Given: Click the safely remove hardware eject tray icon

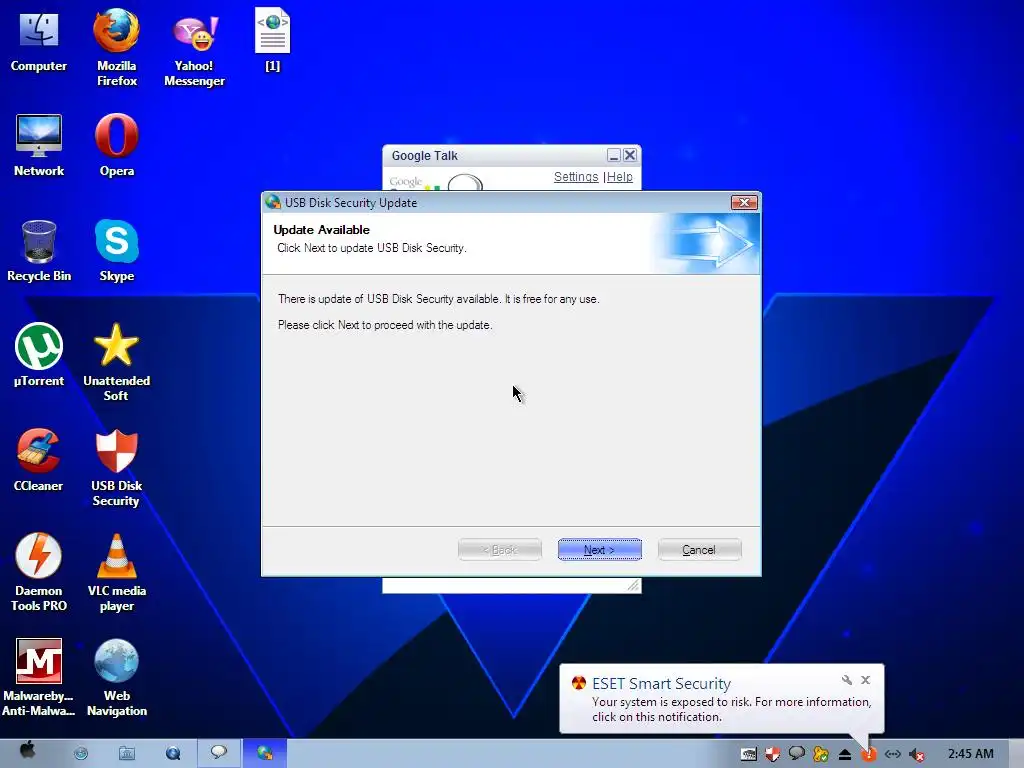Looking at the screenshot, I should [x=844, y=754].
